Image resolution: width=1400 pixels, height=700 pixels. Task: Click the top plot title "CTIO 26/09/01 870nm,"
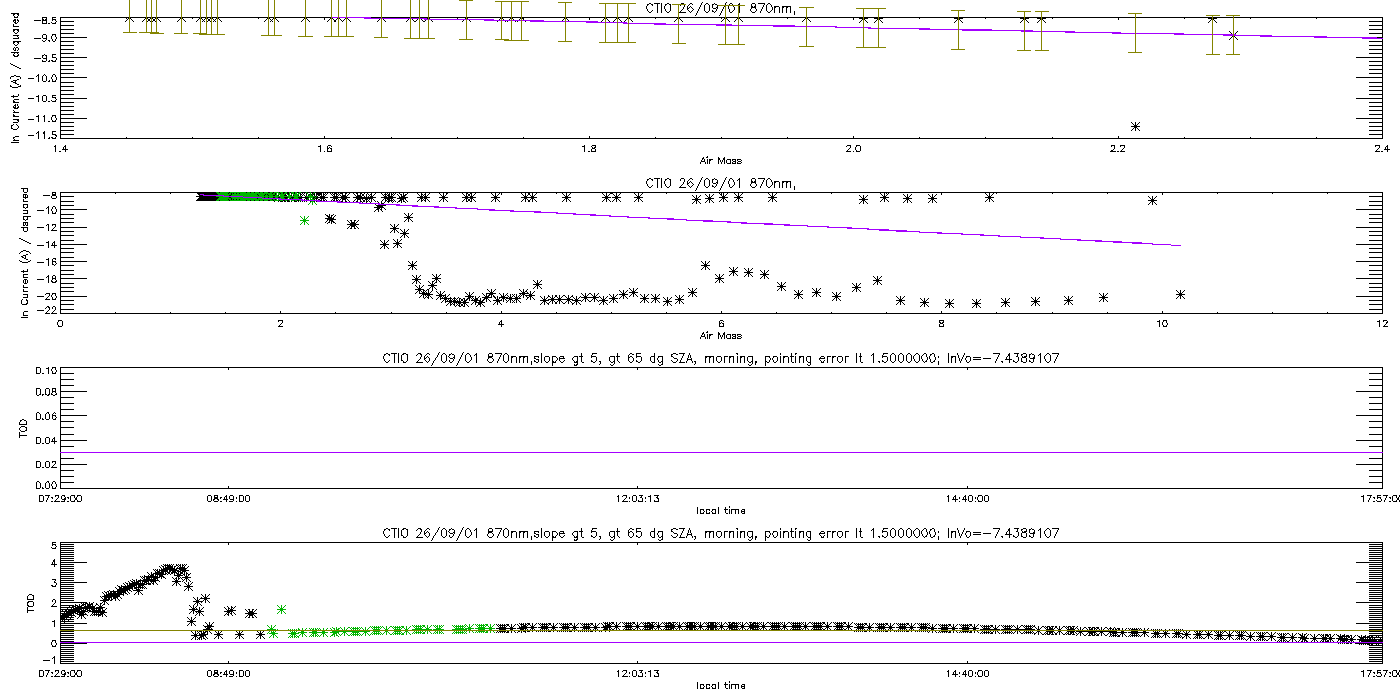(720, 7)
